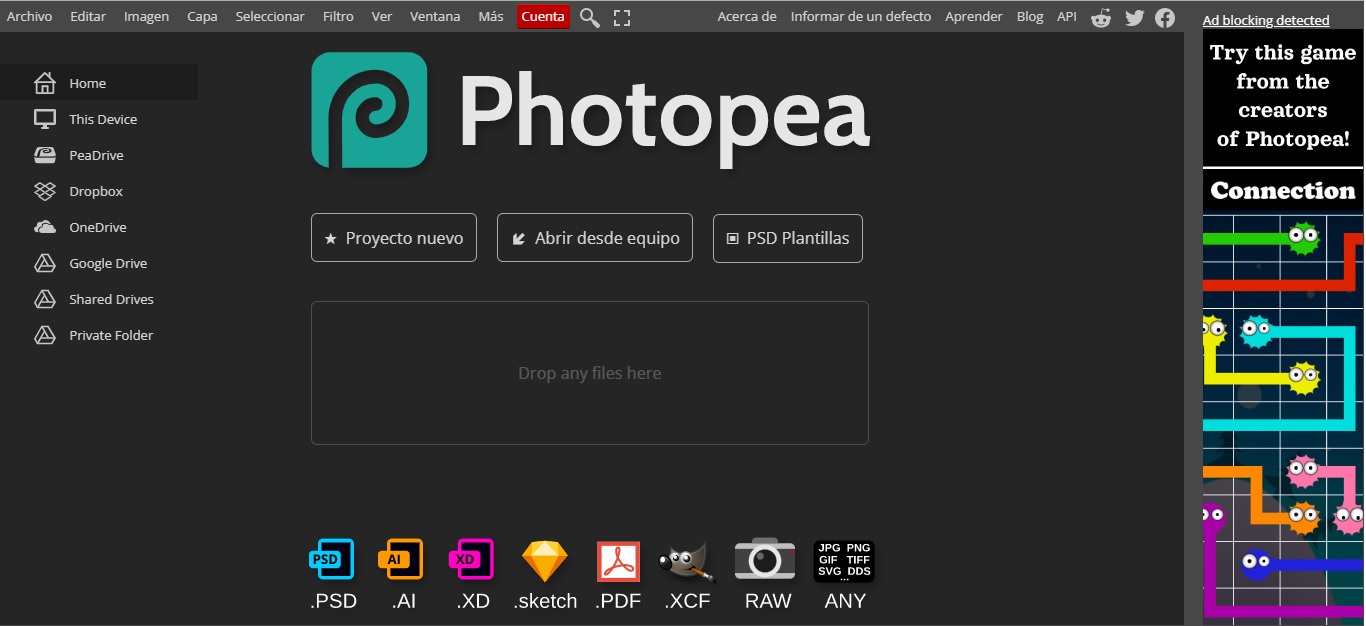Open the Twitter bird icon
Viewport: 1366px width, 626px height.
(x=1134, y=17)
